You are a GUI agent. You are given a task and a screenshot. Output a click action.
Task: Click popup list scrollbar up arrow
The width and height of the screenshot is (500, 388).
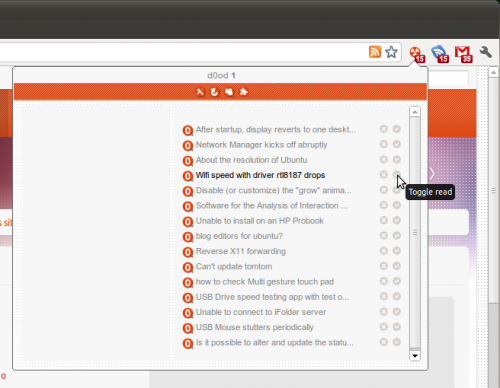click(415, 112)
